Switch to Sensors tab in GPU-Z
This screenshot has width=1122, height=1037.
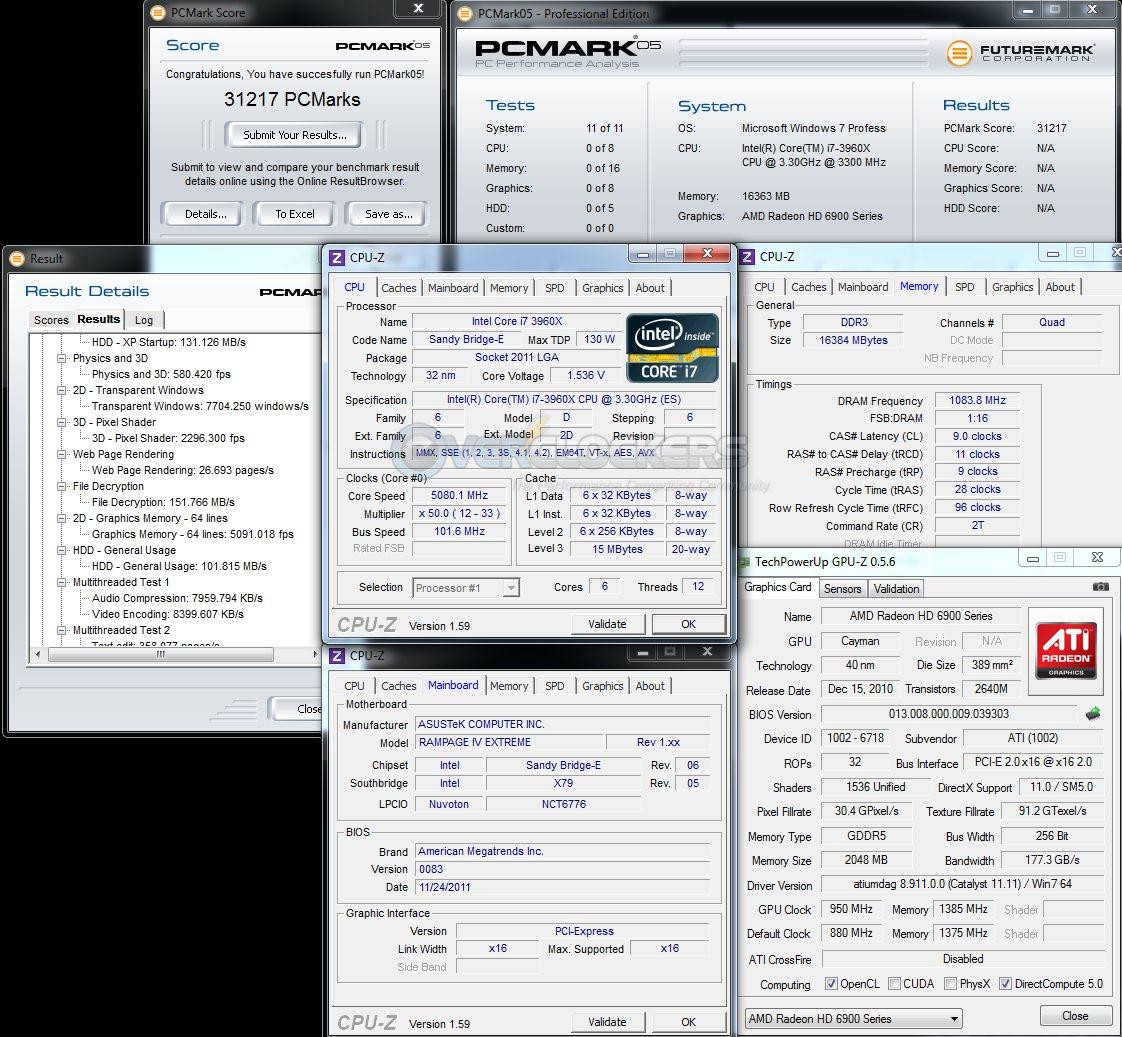pos(842,588)
